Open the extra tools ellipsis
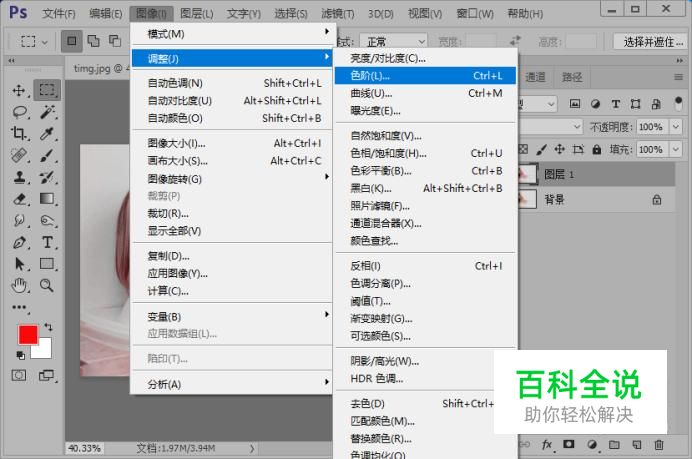Viewport: 692px width, 459px height. pos(19,307)
